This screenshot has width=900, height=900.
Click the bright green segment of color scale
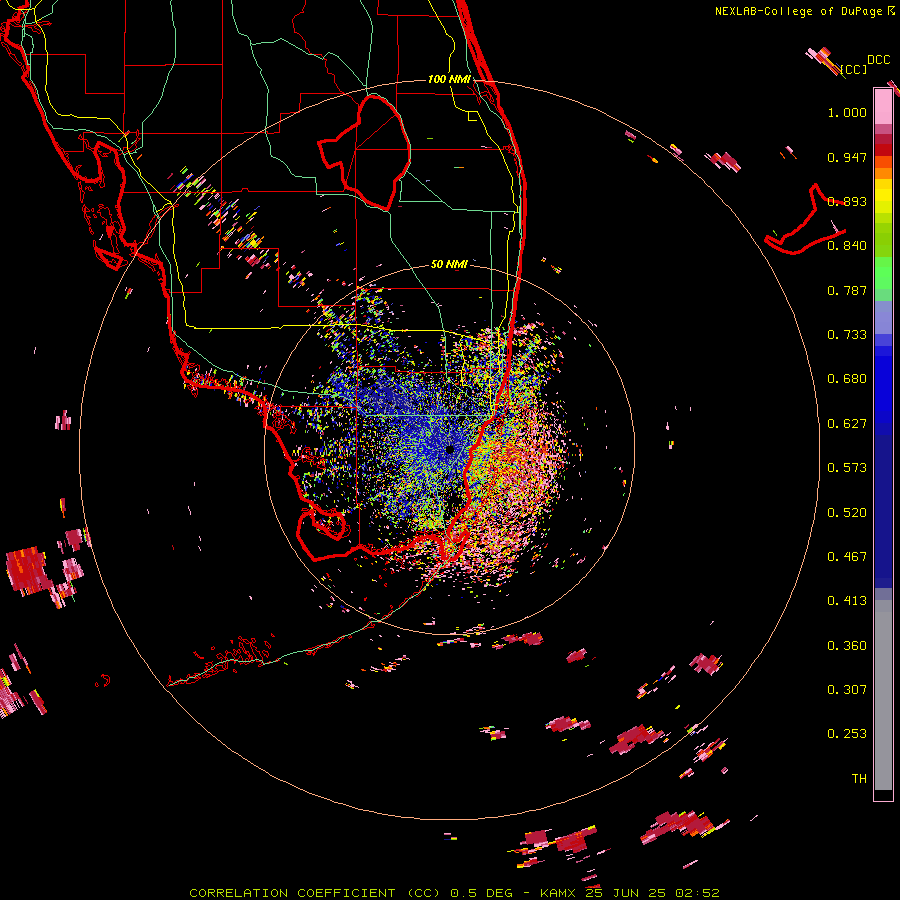click(x=883, y=273)
